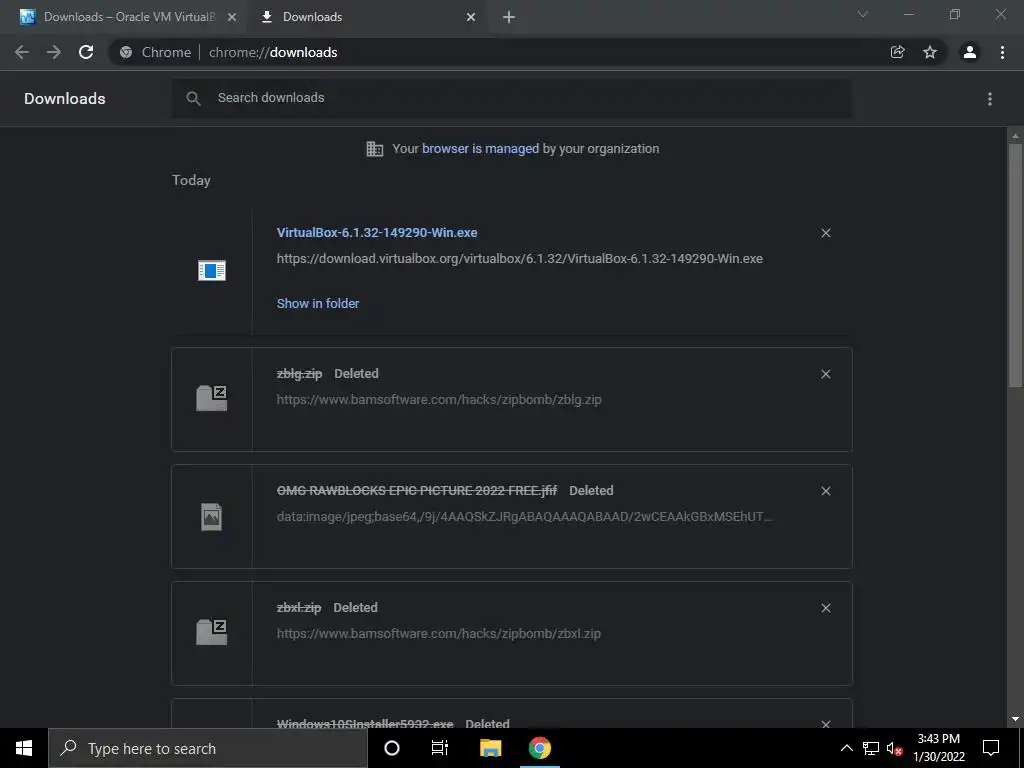Open the Downloads page more actions menu
The width and height of the screenshot is (1024, 768).
coord(990,99)
